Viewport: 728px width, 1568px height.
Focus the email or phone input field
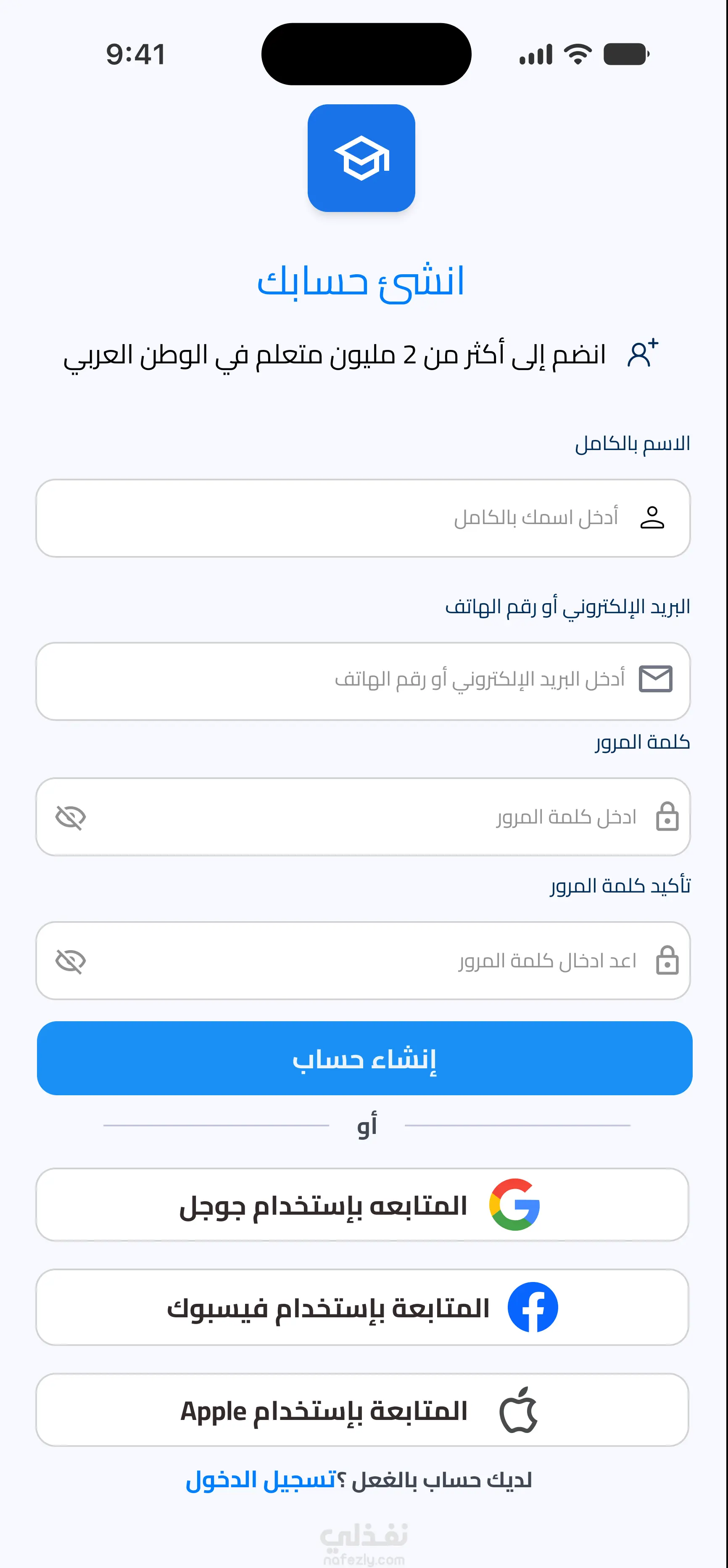(363, 681)
